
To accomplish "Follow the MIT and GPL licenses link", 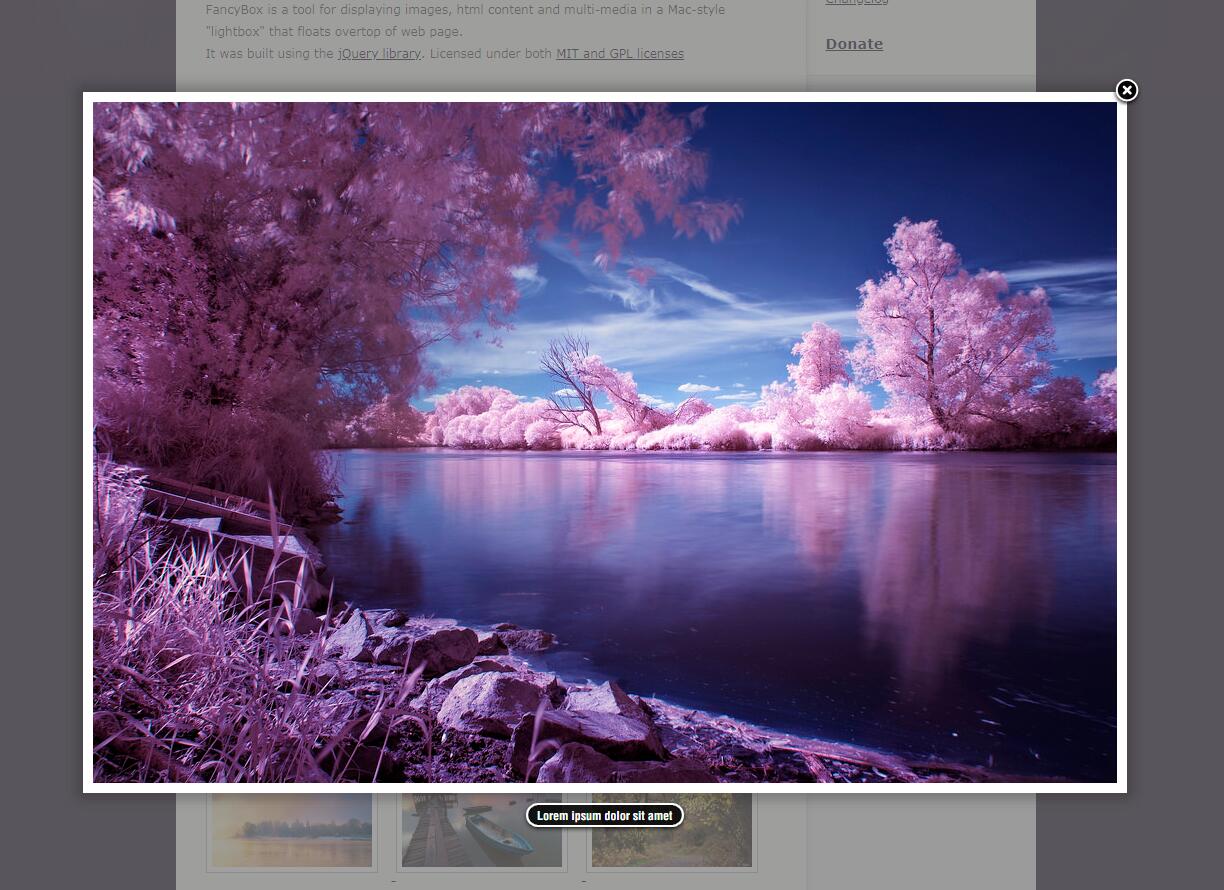I will click(x=619, y=54).
